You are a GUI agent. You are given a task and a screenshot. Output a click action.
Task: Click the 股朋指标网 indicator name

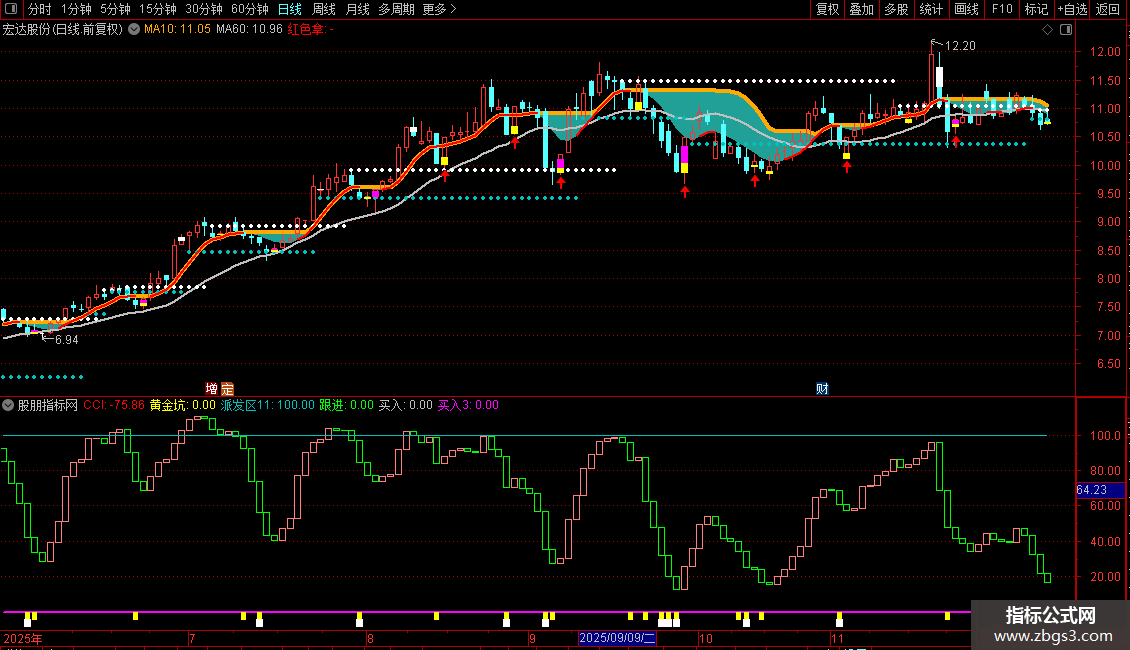point(48,406)
